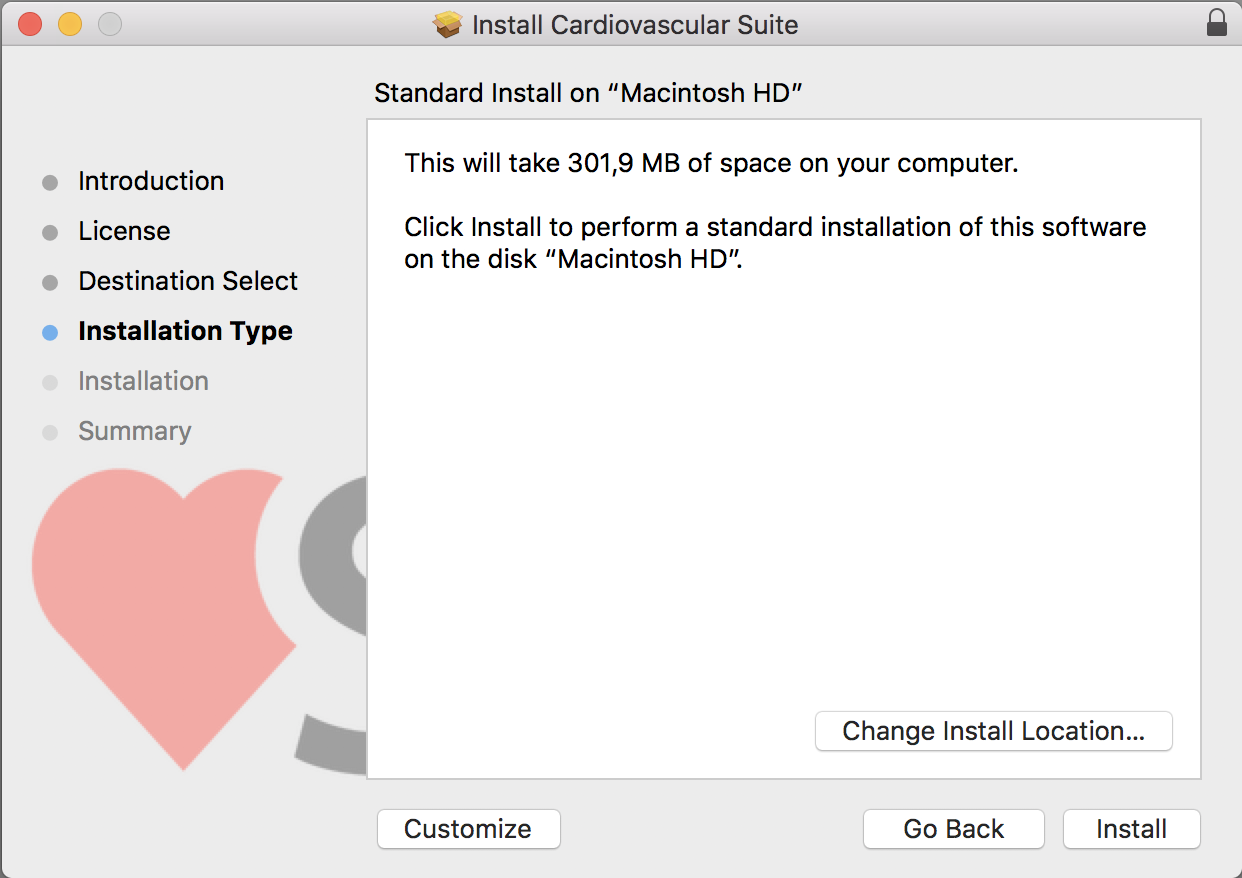Screen dimensions: 1242x878
Task: Open the Customize options
Action: click(468, 829)
